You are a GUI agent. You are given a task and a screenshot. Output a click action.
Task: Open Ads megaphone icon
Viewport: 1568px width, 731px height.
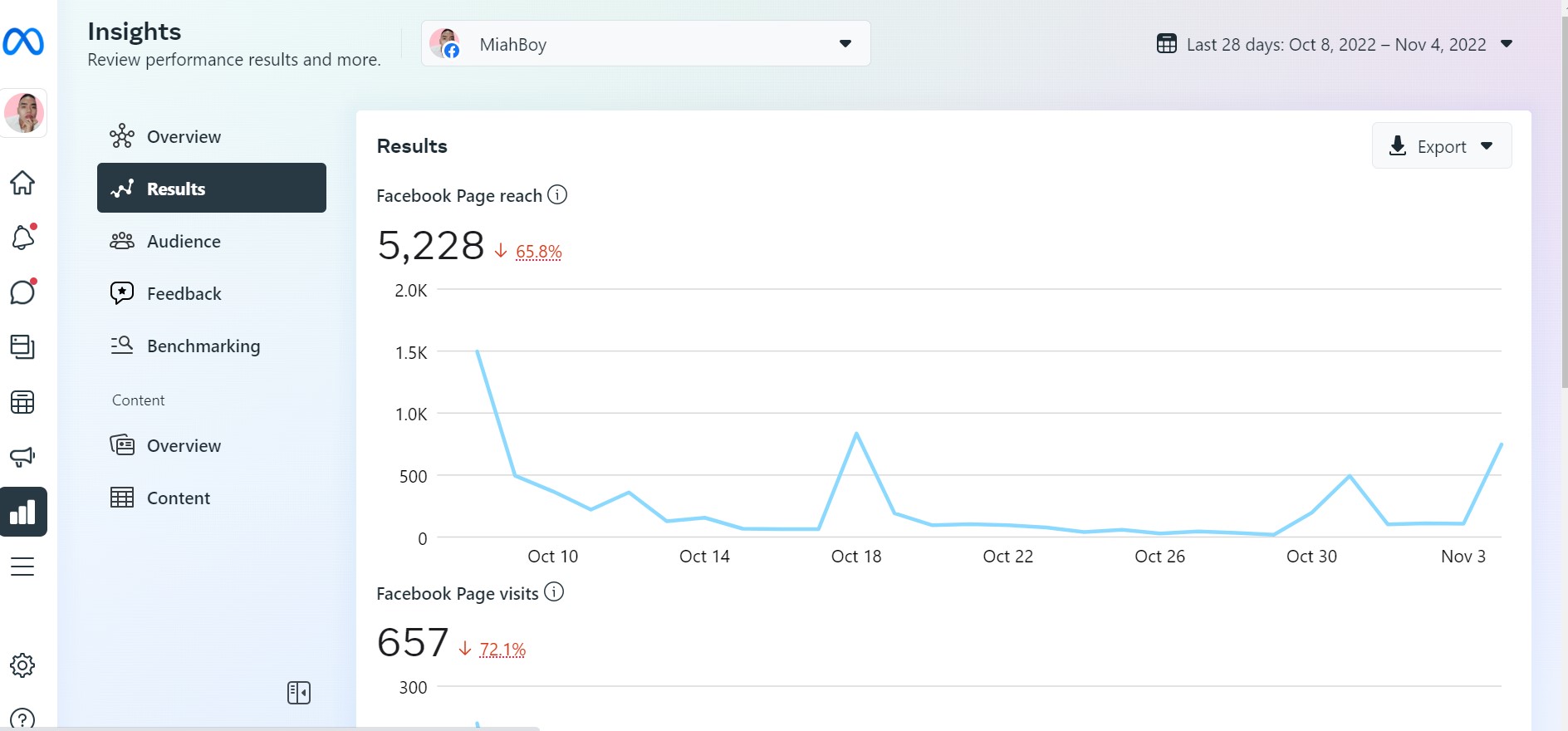tap(22, 457)
